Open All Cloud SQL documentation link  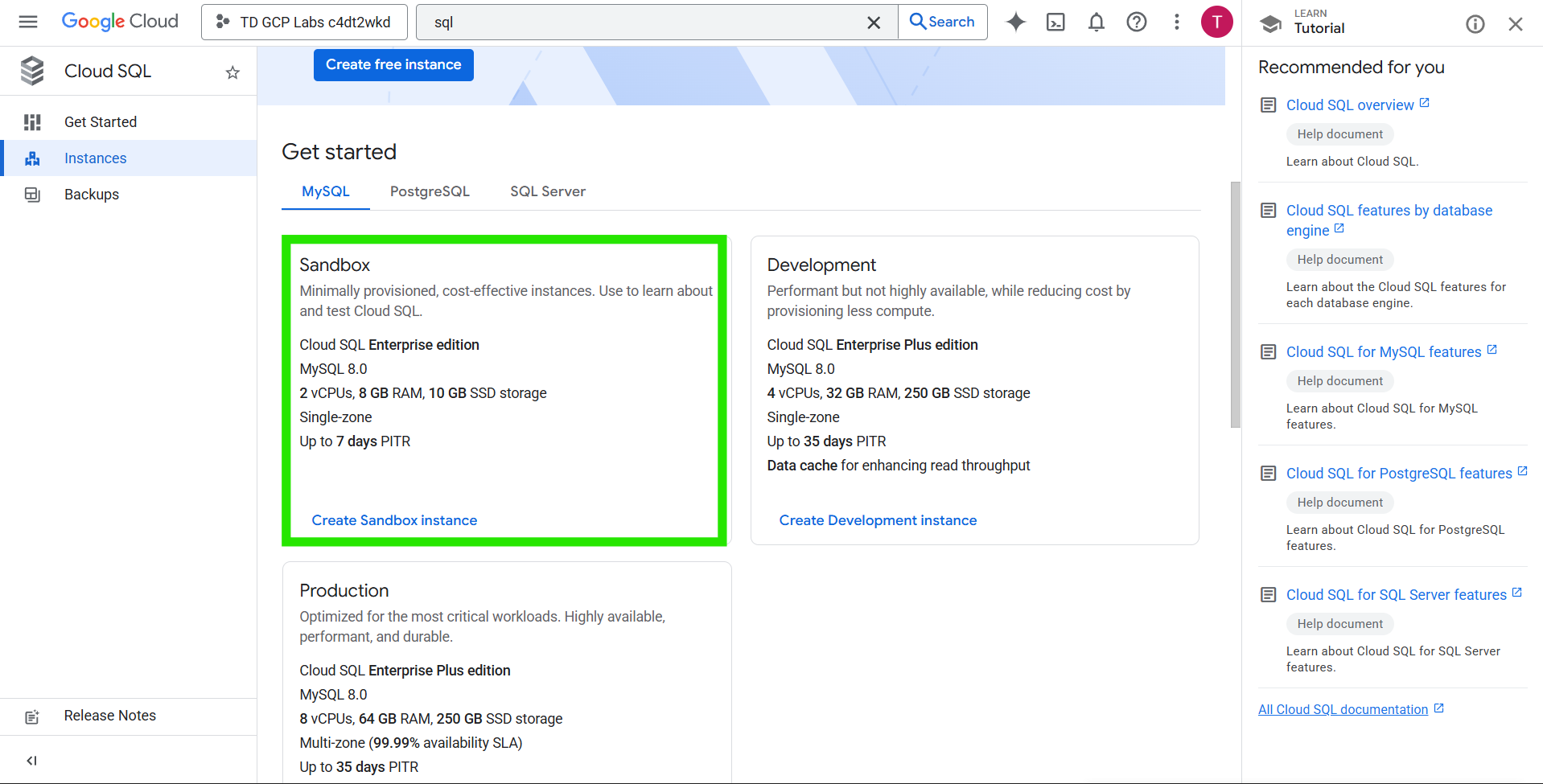tap(1343, 709)
